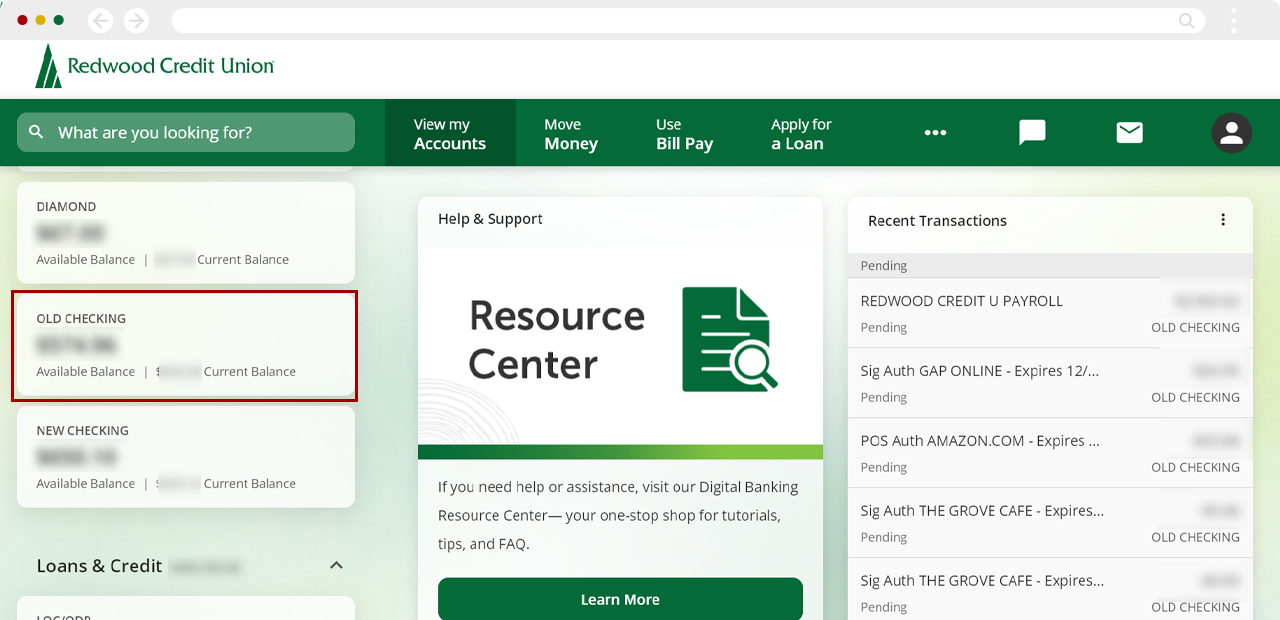
Task: Select the OLD CHECKING account card
Action: tap(186, 345)
